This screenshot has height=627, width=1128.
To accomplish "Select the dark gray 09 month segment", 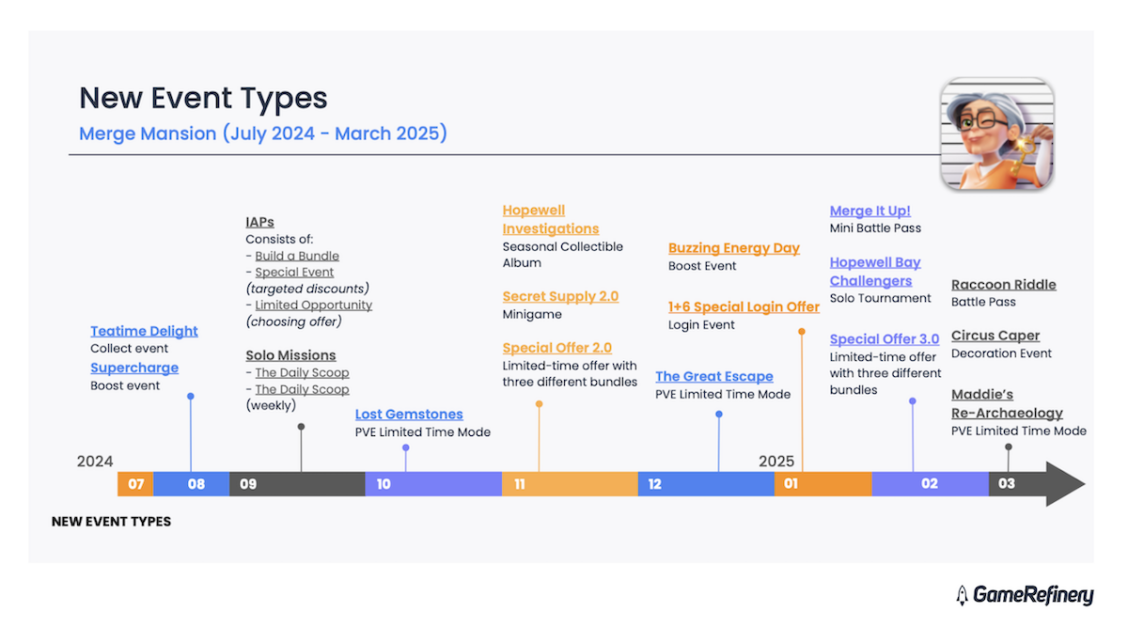I will click(297, 484).
